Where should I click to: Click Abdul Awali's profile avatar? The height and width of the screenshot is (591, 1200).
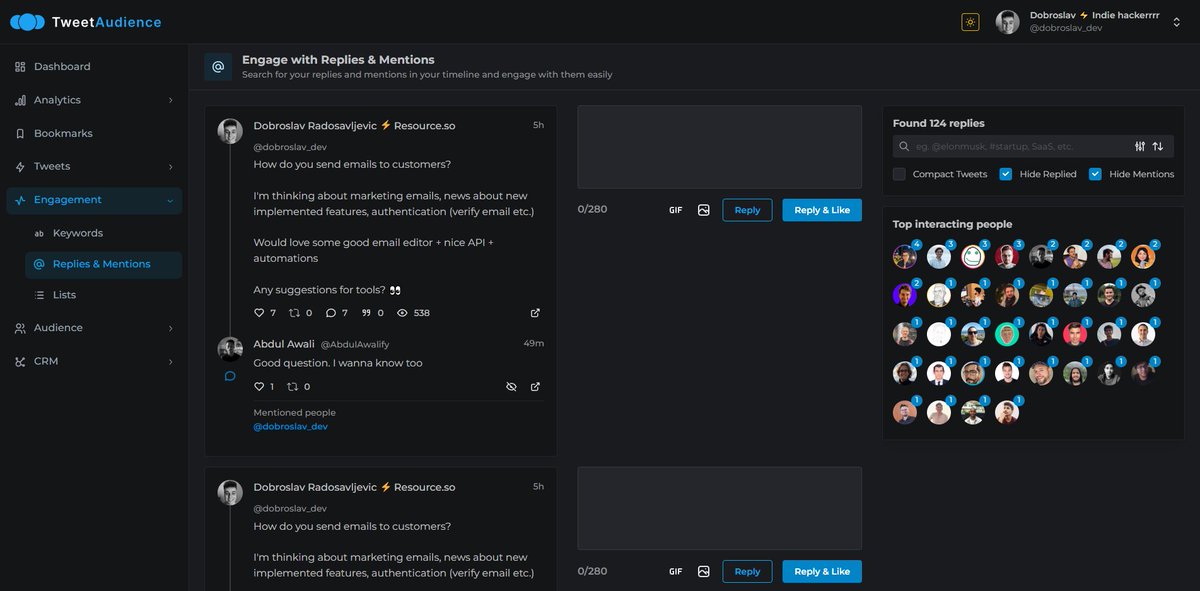point(230,348)
